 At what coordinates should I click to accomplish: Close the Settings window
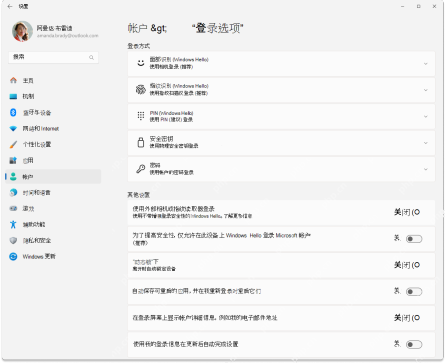pyautogui.click(x=434, y=6)
